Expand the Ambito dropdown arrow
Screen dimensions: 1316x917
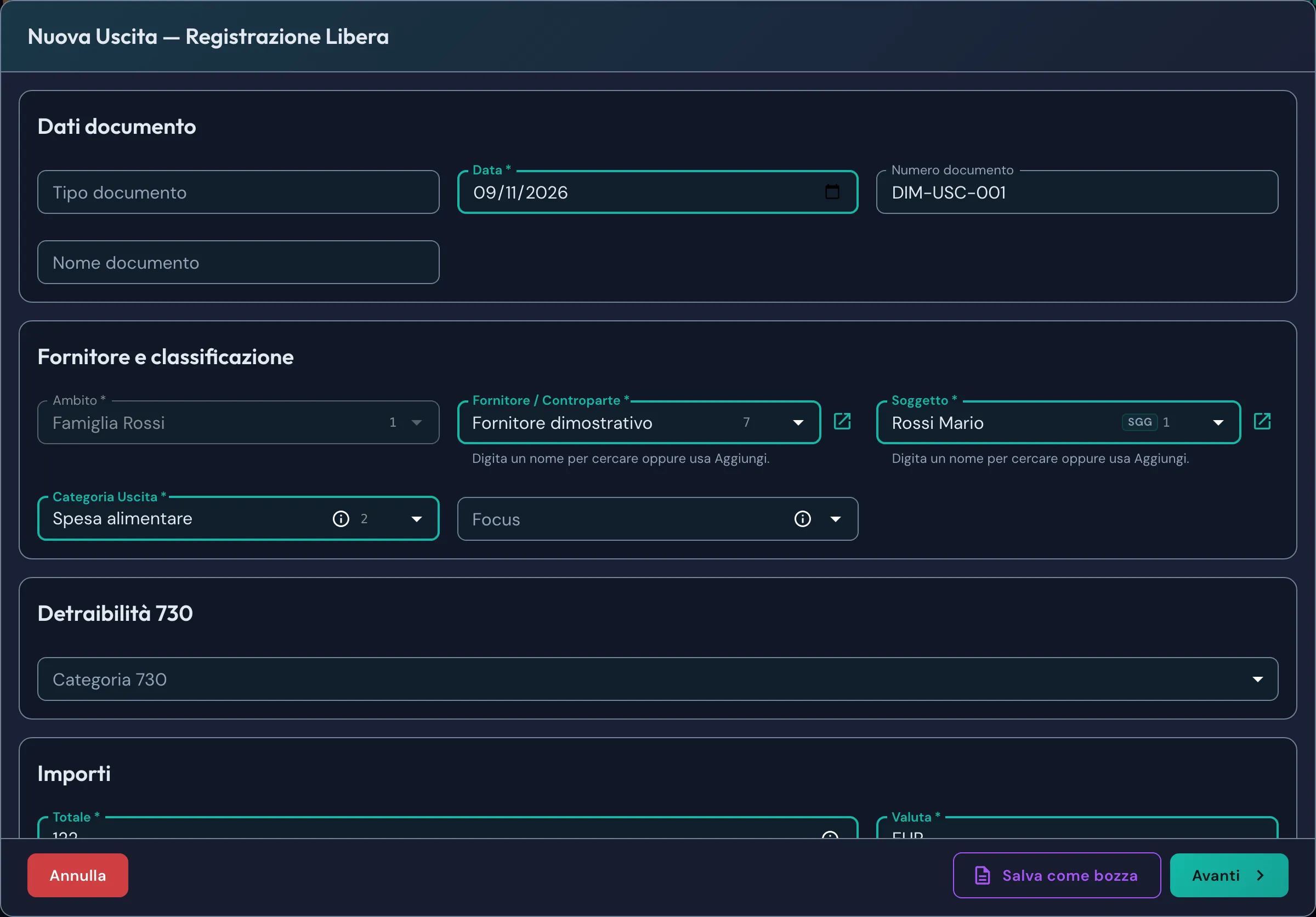[417, 422]
